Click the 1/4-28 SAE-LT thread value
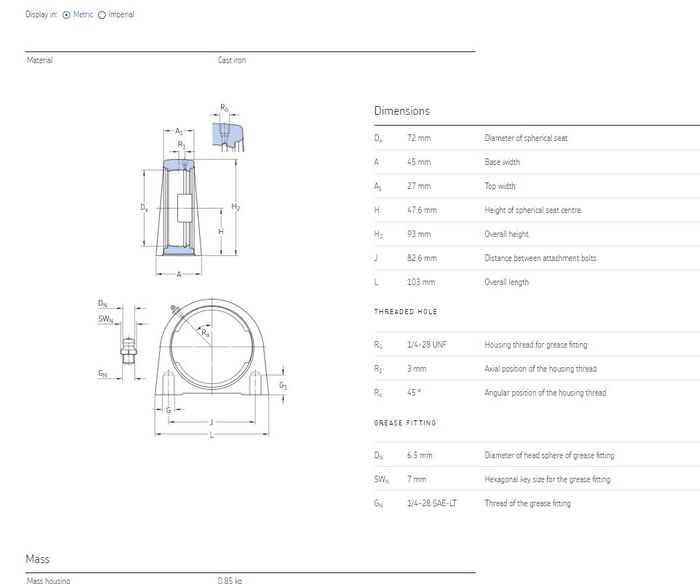Image resolution: width=700 pixels, height=584 pixels. (432, 503)
